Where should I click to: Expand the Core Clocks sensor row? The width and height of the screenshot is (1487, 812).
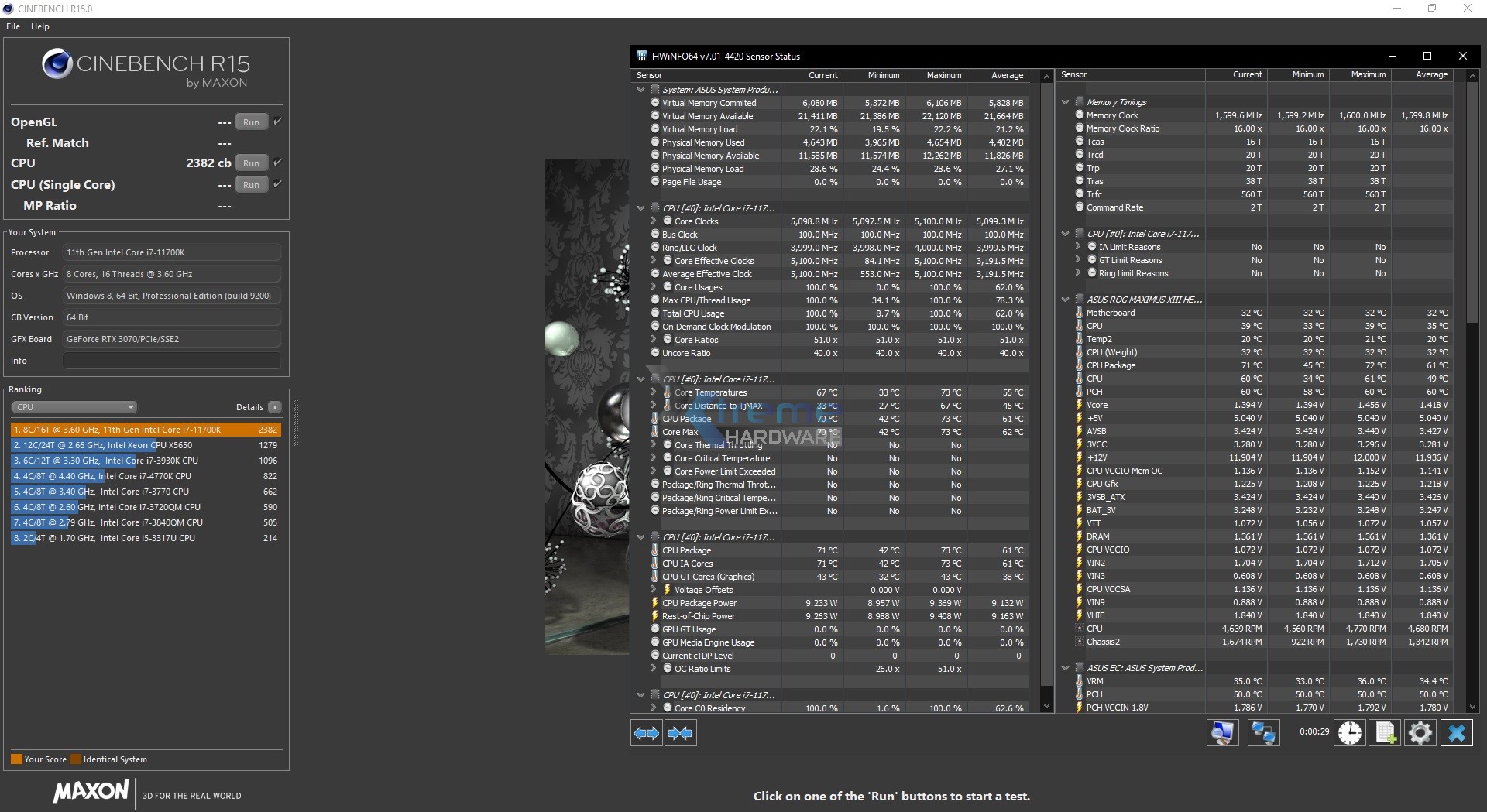[654, 221]
